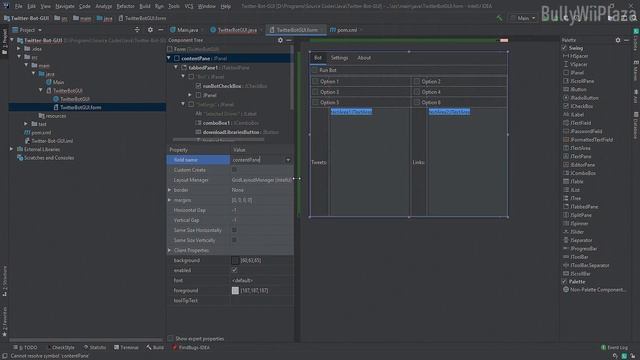Toggle the enabled property checkbox
Viewport: 640px width, 360px height.
235,270
